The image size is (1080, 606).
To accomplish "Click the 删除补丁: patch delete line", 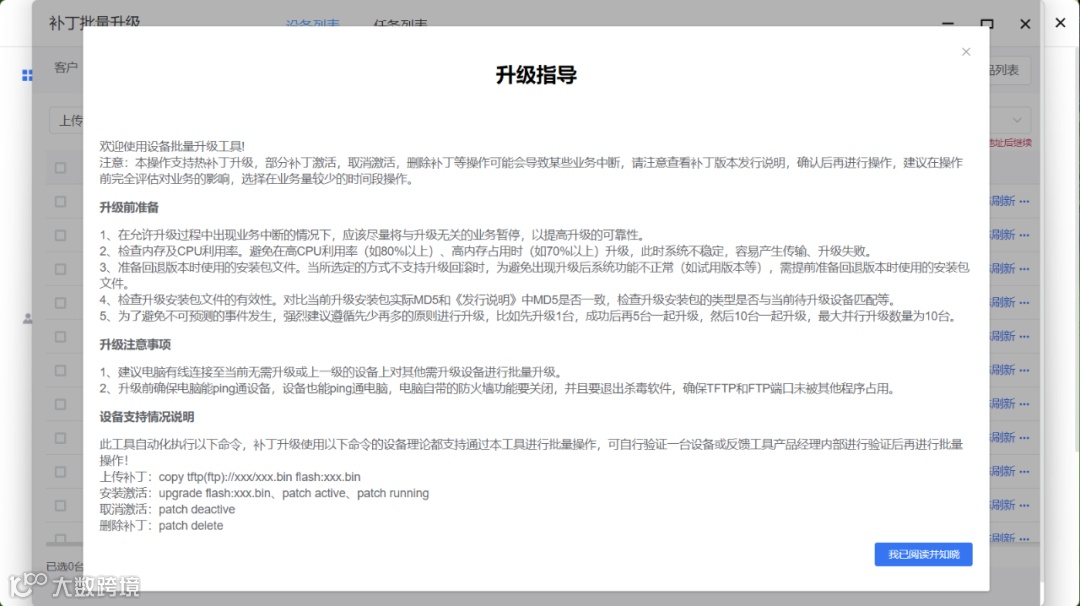I will click(161, 525).
